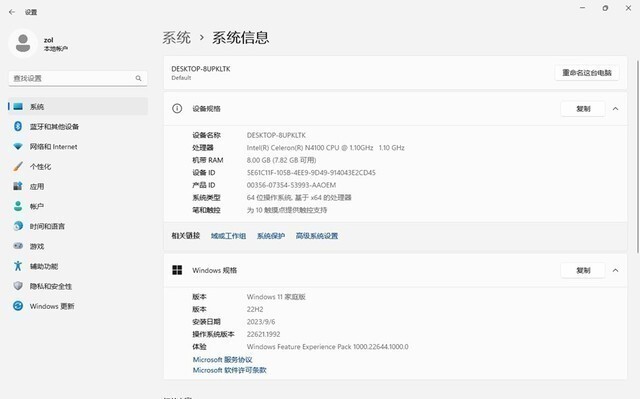Click the 设备规格 info icon
The height and width of the screenshot is (399, 640).
tap(177, 109)
